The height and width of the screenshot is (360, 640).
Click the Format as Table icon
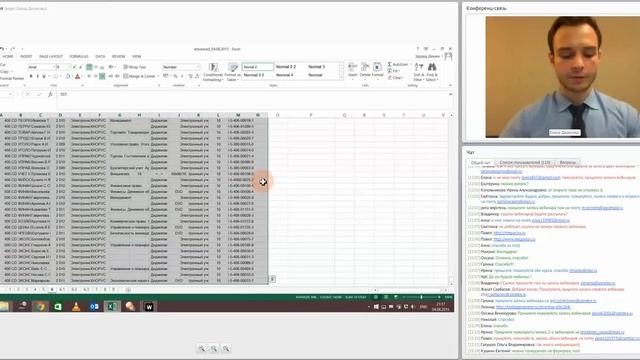[233, 67]
